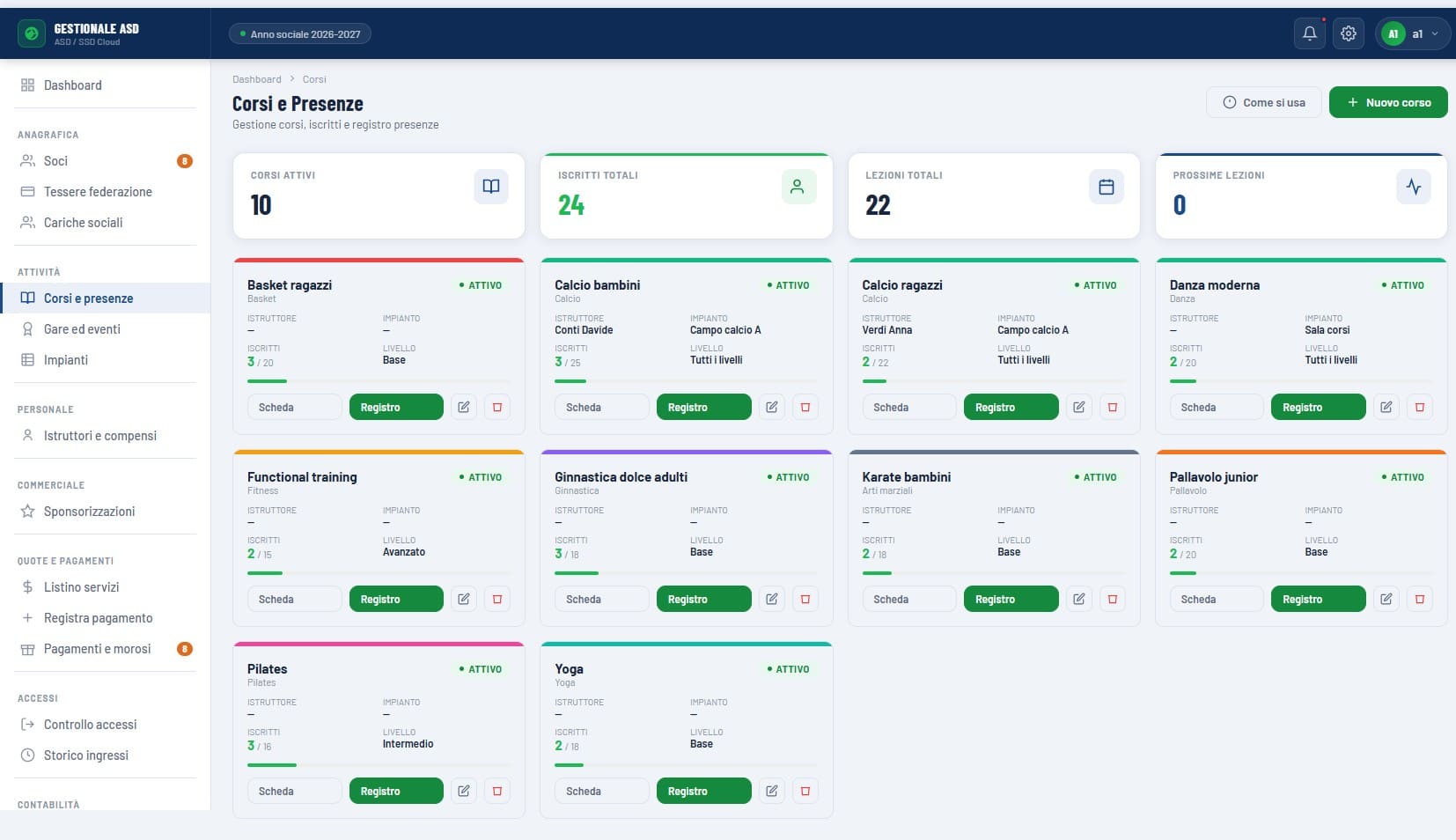The width and height of the screenshot is (1456, 840).
Task: Click the Basket ragazzi enrollment progress bar
Action: 379,381
